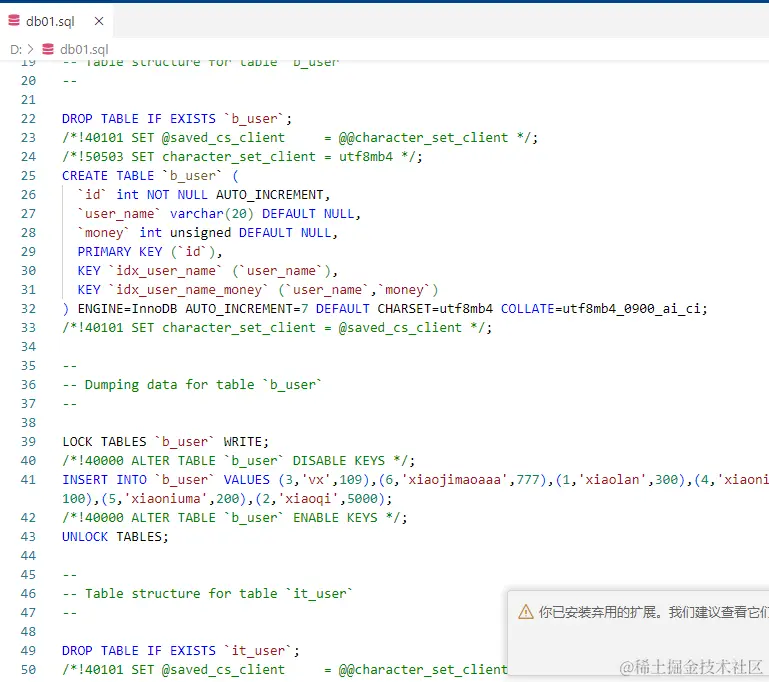Click the warning icon in the notification

[526, 612]
